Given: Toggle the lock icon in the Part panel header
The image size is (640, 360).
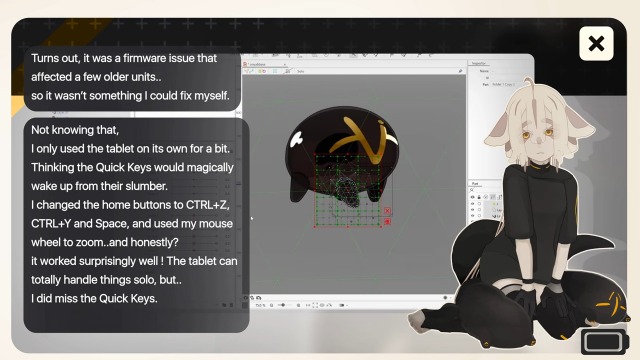Looking at the screenshot, I should pos(479,197).
